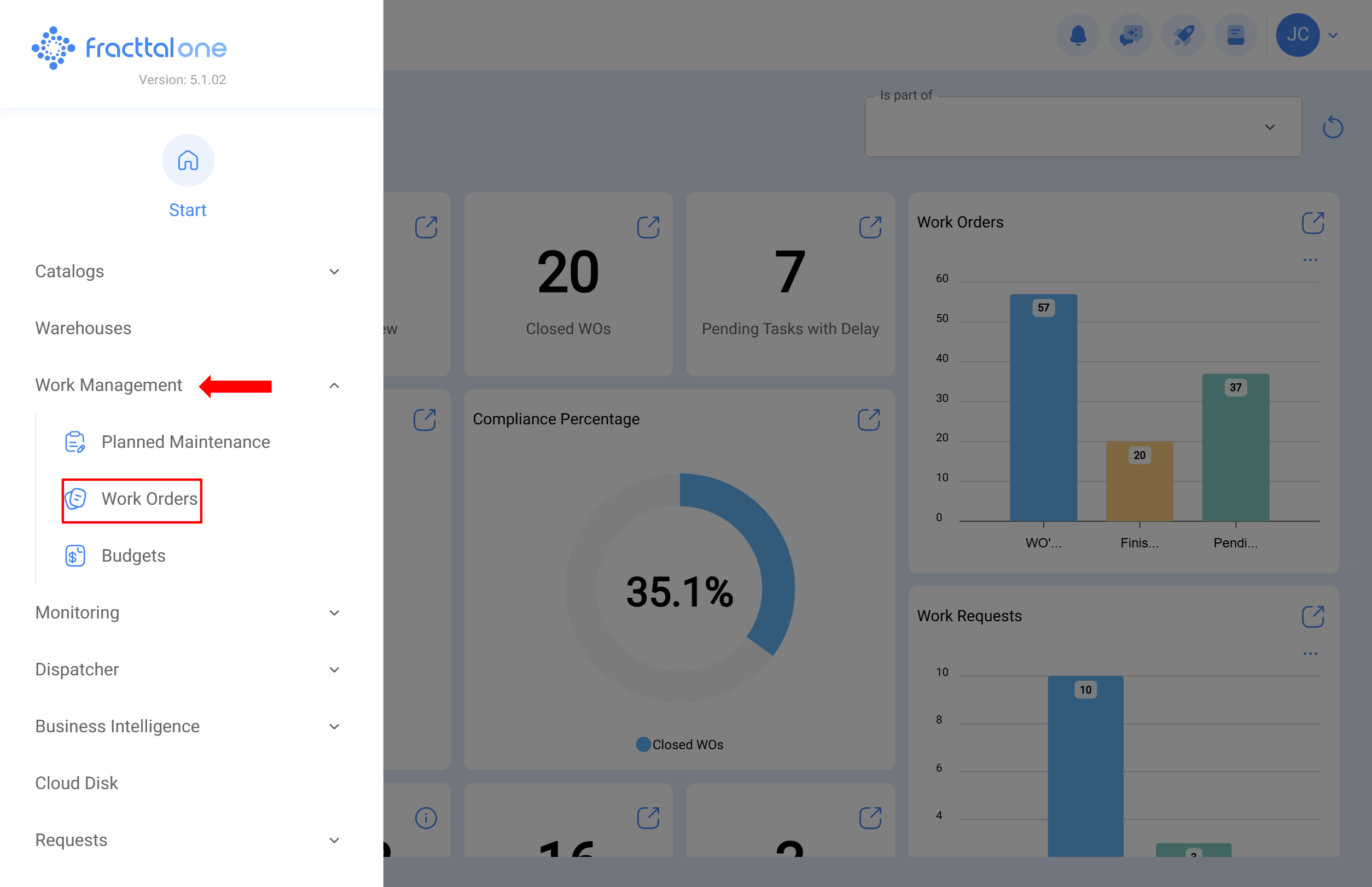Open the Work Requests panel options ellipsis
The image size is (1372, 887).
(1310, 653)
